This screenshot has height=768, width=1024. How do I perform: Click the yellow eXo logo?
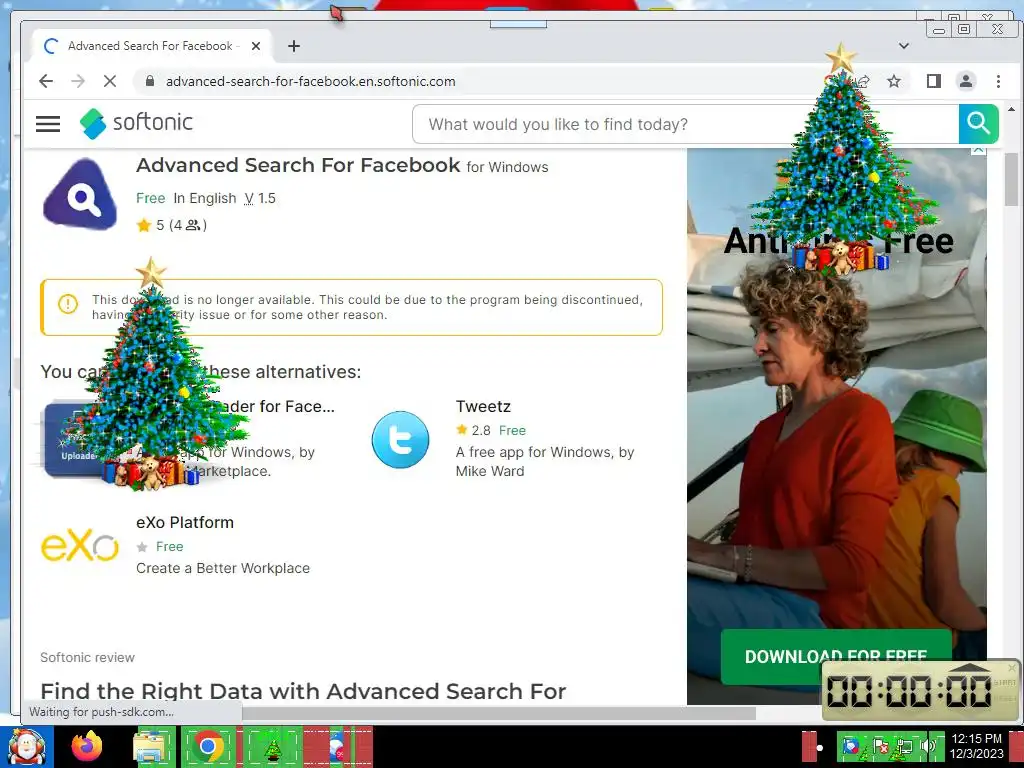(x=80, y=546)
